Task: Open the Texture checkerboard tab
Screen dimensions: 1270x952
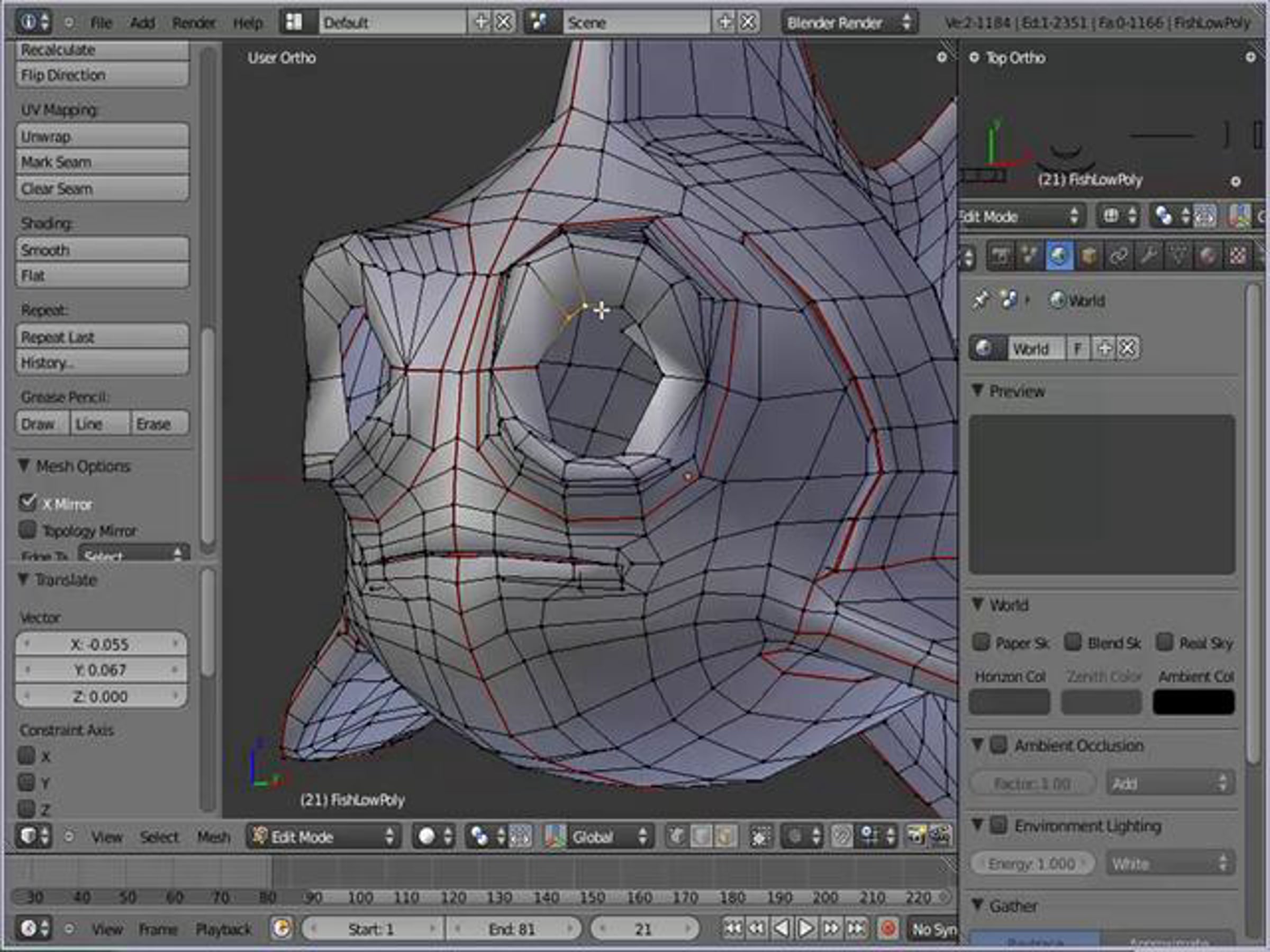Action: click(1237, 257)
